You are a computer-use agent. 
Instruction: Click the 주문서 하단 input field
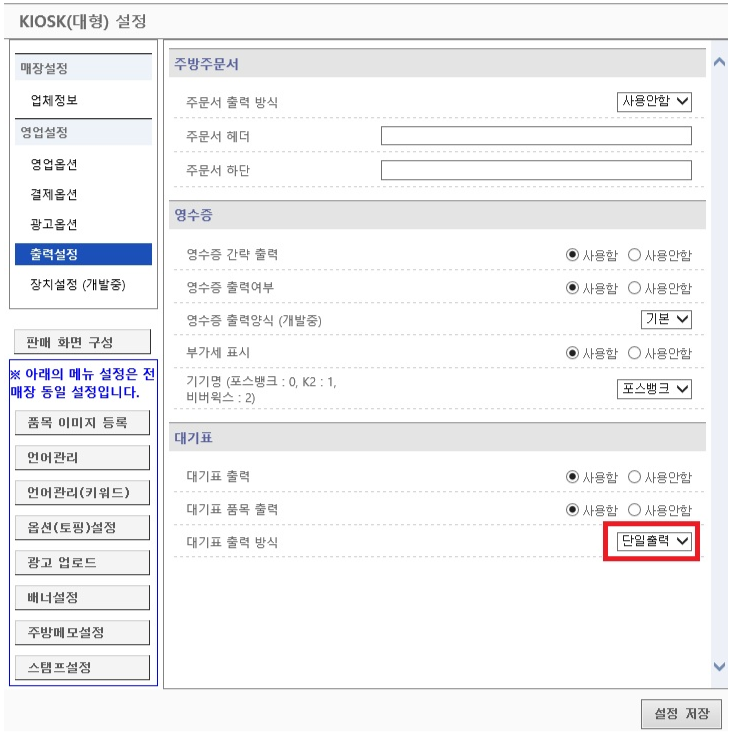click(x=536, y=170)
